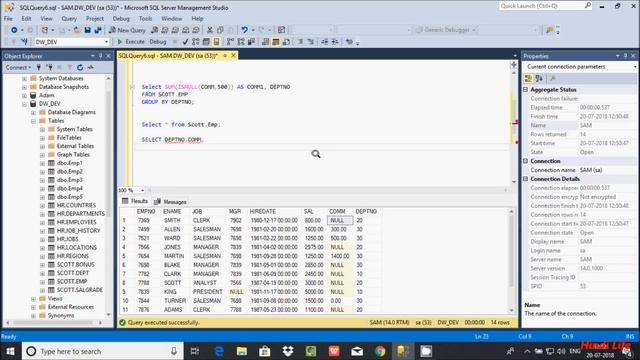This screenshot has width=640, height=360.
Task: Open Edge browser from taskbar
Action: [x=219, y=351]
